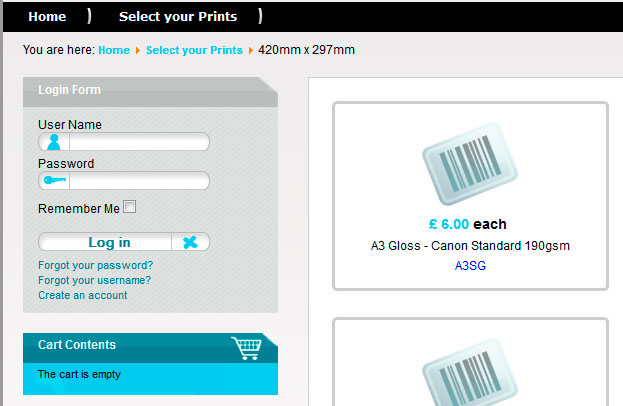Viewport: 623px width, 406px height.
Task: Follow the Forgot your username? link
Action: [95, 280]
